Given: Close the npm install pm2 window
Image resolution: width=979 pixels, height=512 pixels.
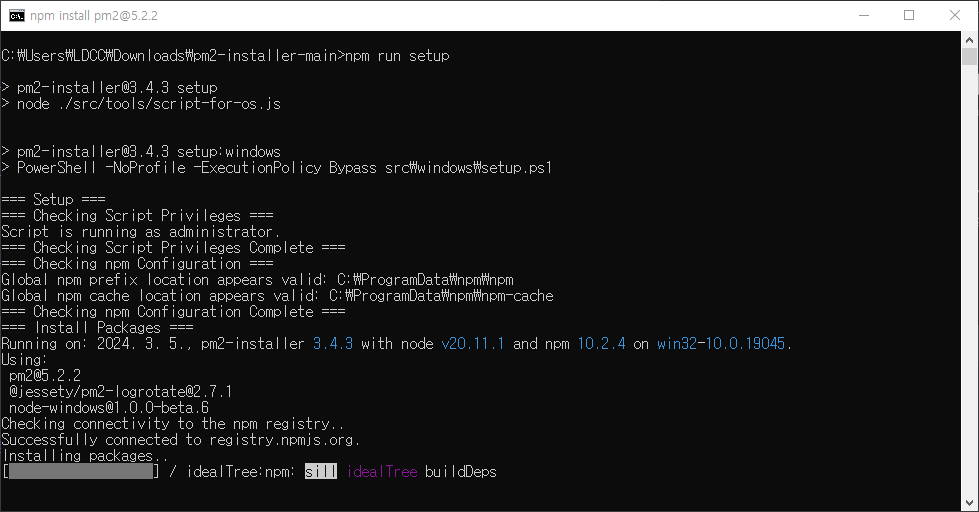Looking at the screenshot, I should [955, 16].
